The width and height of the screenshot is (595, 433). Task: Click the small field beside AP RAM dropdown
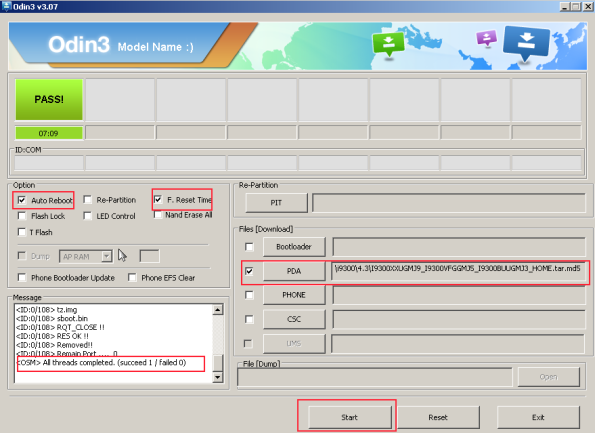tap(150, 256)
